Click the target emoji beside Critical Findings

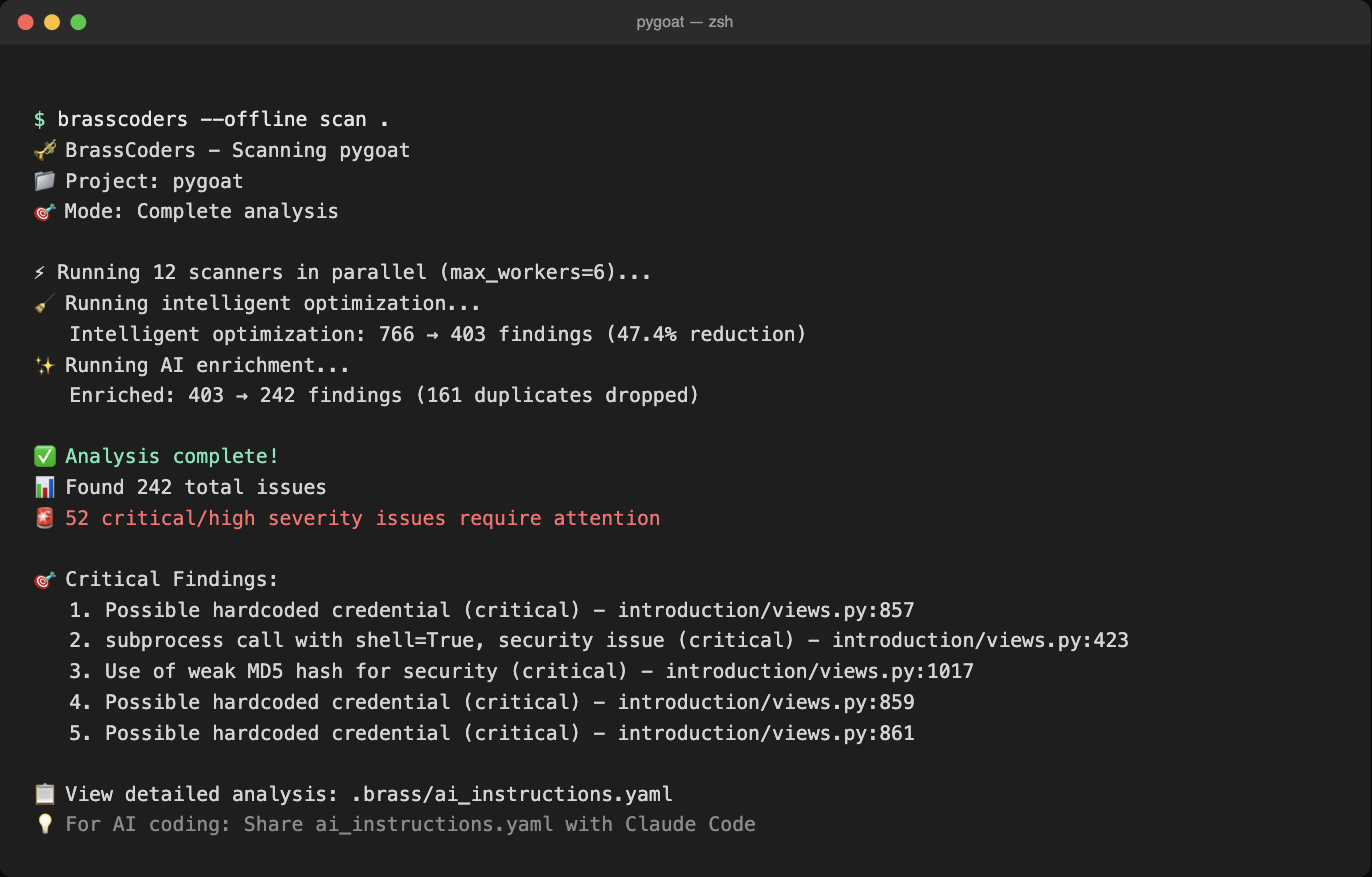click(x=44, y=580)
